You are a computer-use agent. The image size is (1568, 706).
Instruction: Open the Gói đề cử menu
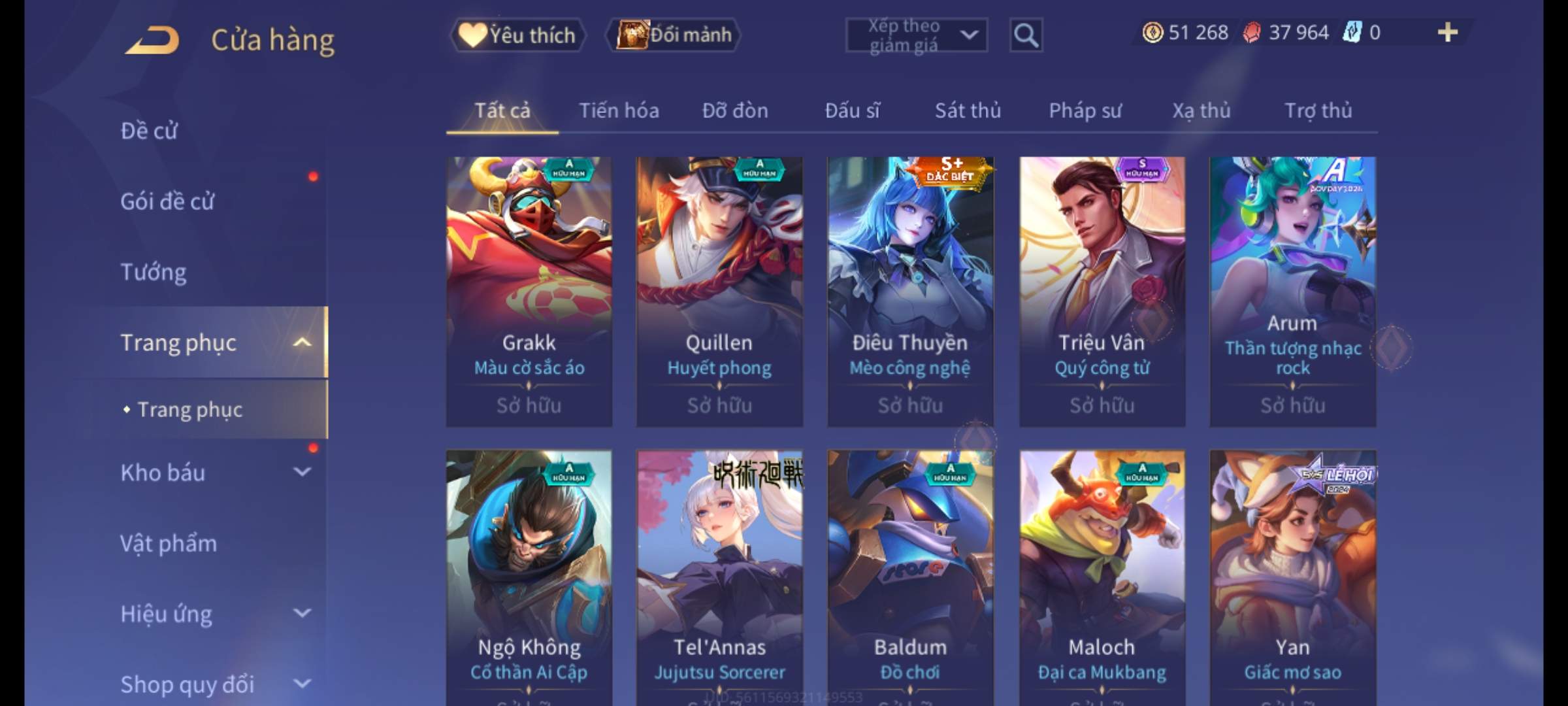coord(167,201)
